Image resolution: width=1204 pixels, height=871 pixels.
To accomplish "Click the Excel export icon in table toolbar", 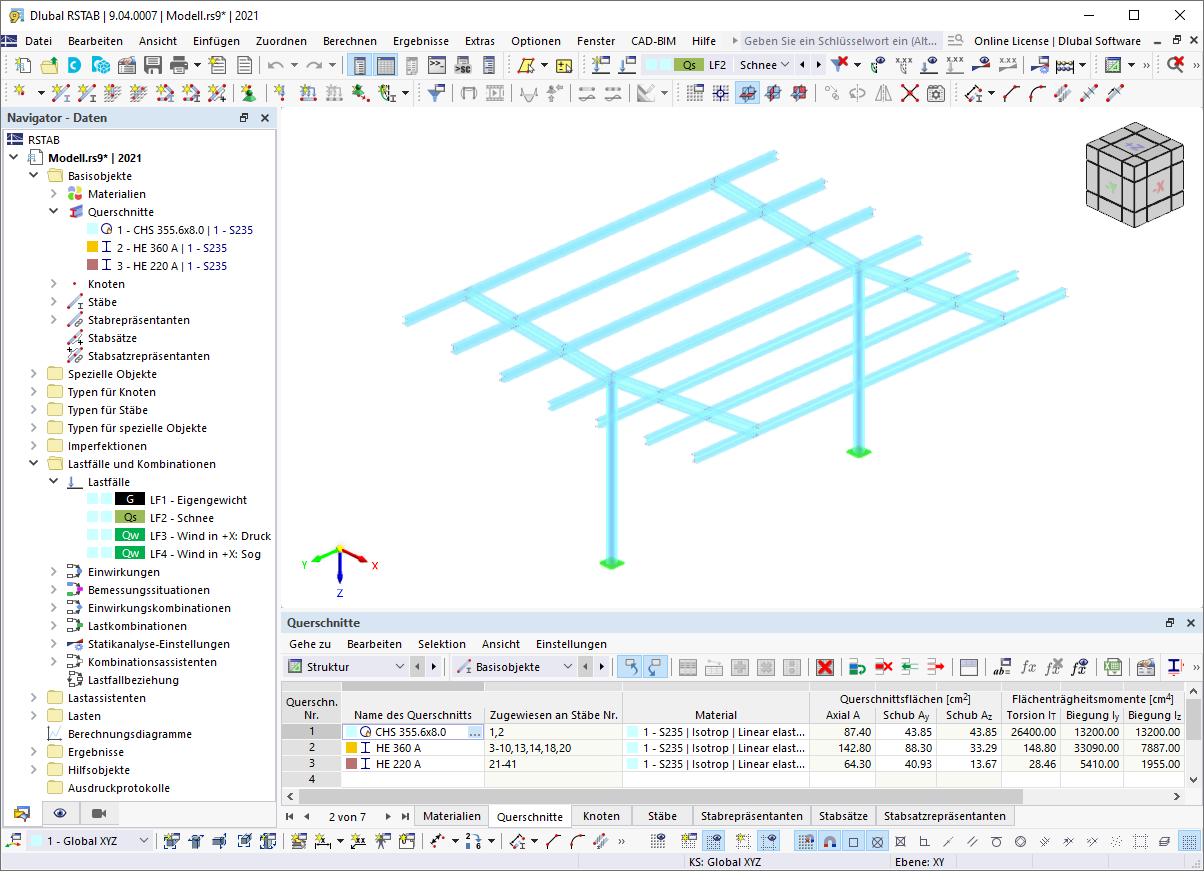I will click(x=1112, y=667).
